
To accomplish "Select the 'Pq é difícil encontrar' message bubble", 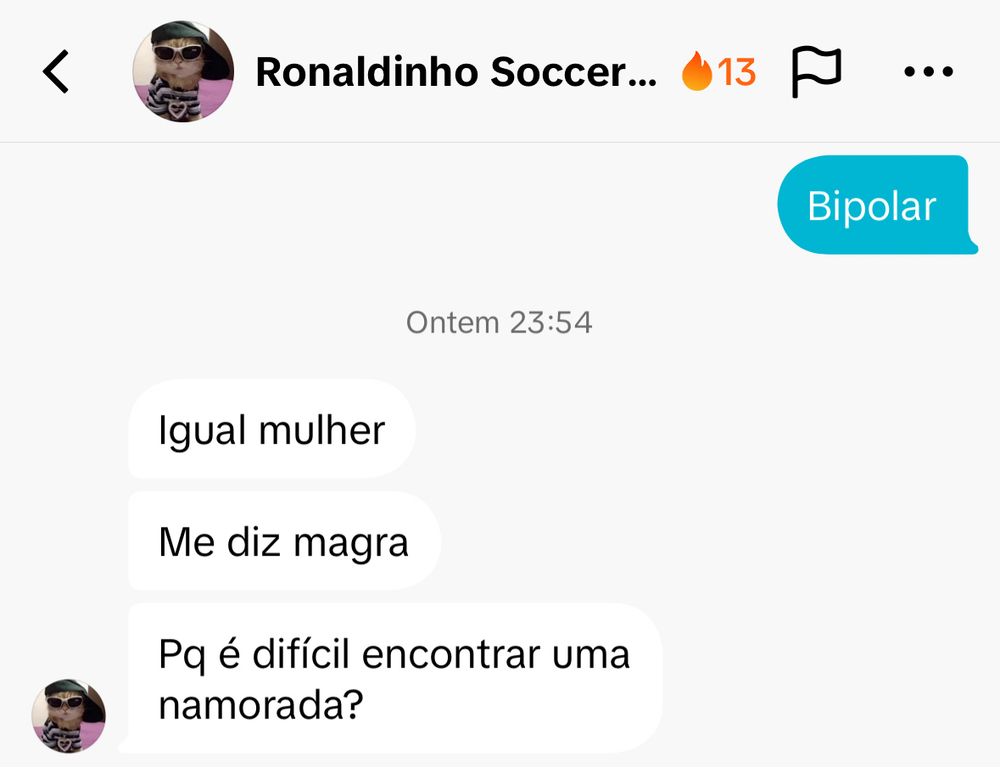I will coord(394,679).
